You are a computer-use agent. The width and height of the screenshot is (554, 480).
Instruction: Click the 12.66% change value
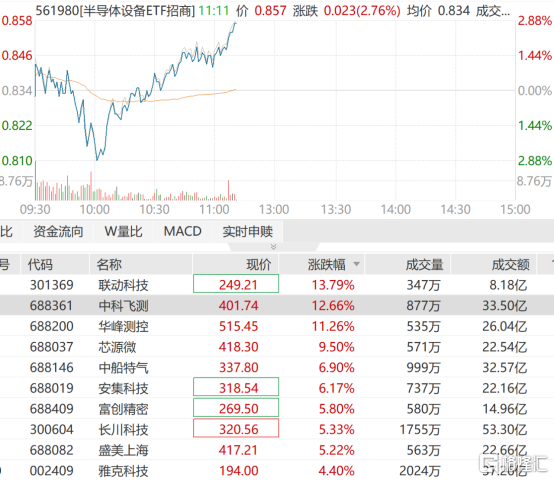point(333,306)
